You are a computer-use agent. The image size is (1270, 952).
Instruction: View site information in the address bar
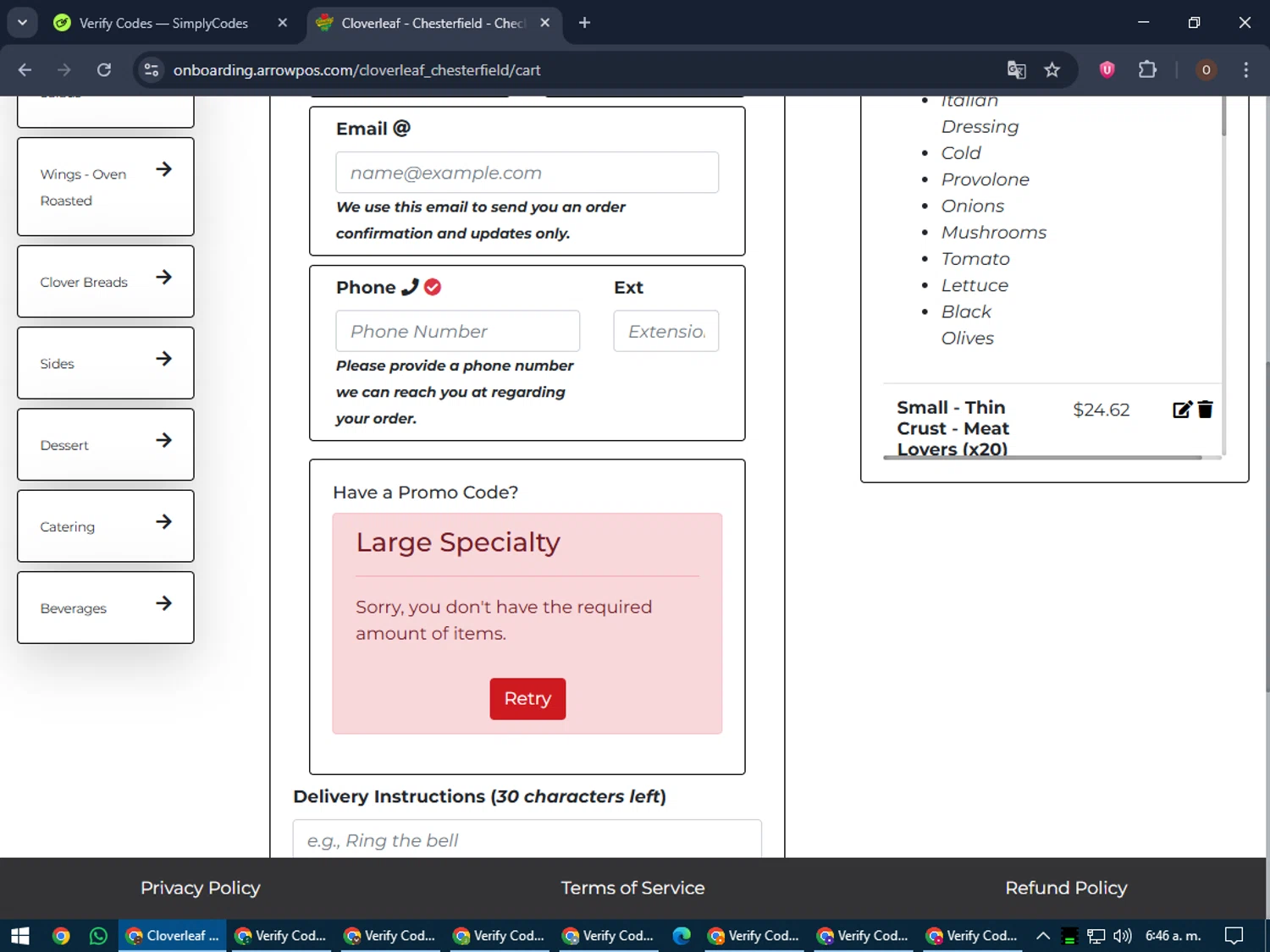tap(152, 70)
